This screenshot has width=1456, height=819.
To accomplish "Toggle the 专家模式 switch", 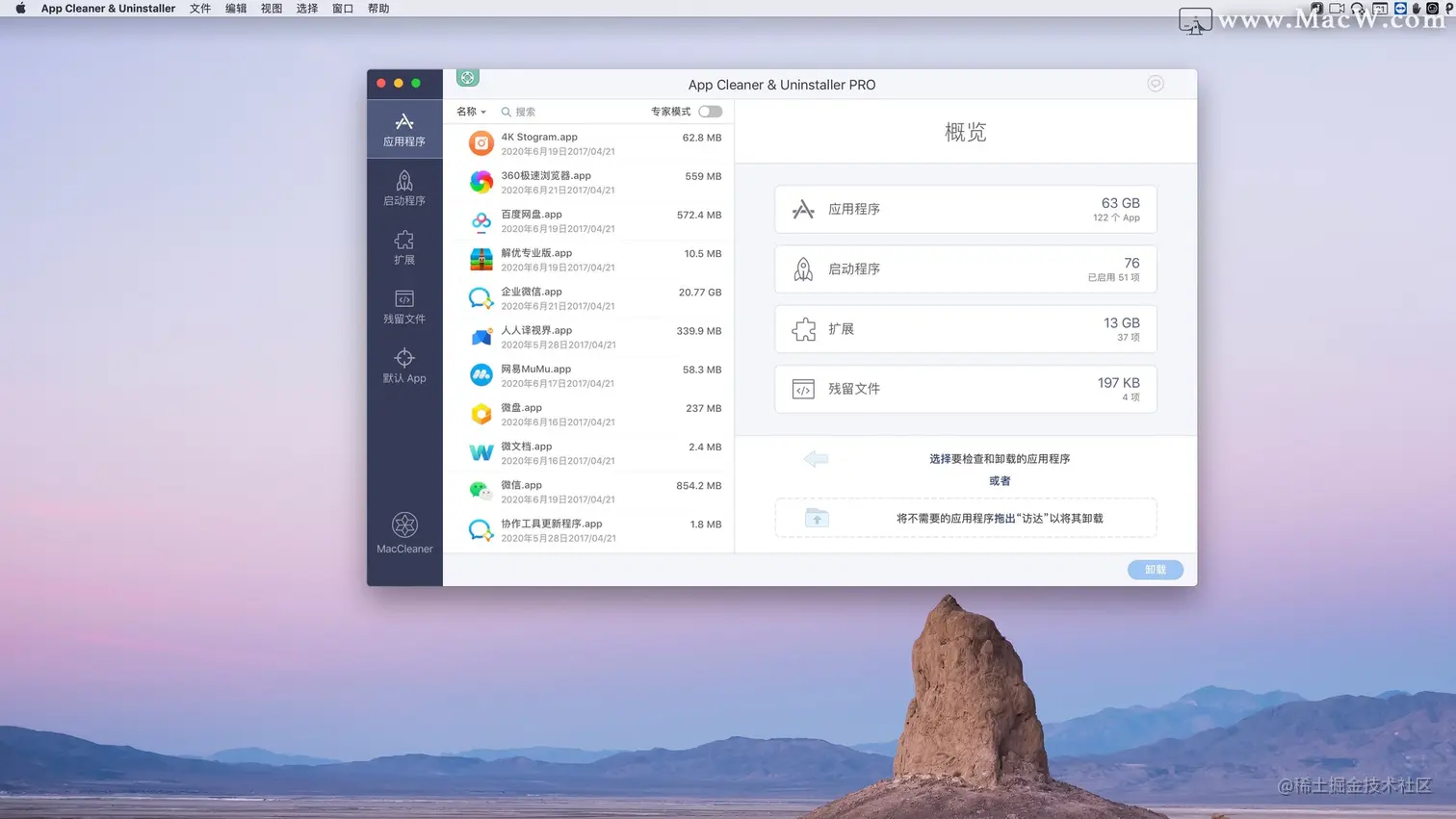I will tap(711, 112).
